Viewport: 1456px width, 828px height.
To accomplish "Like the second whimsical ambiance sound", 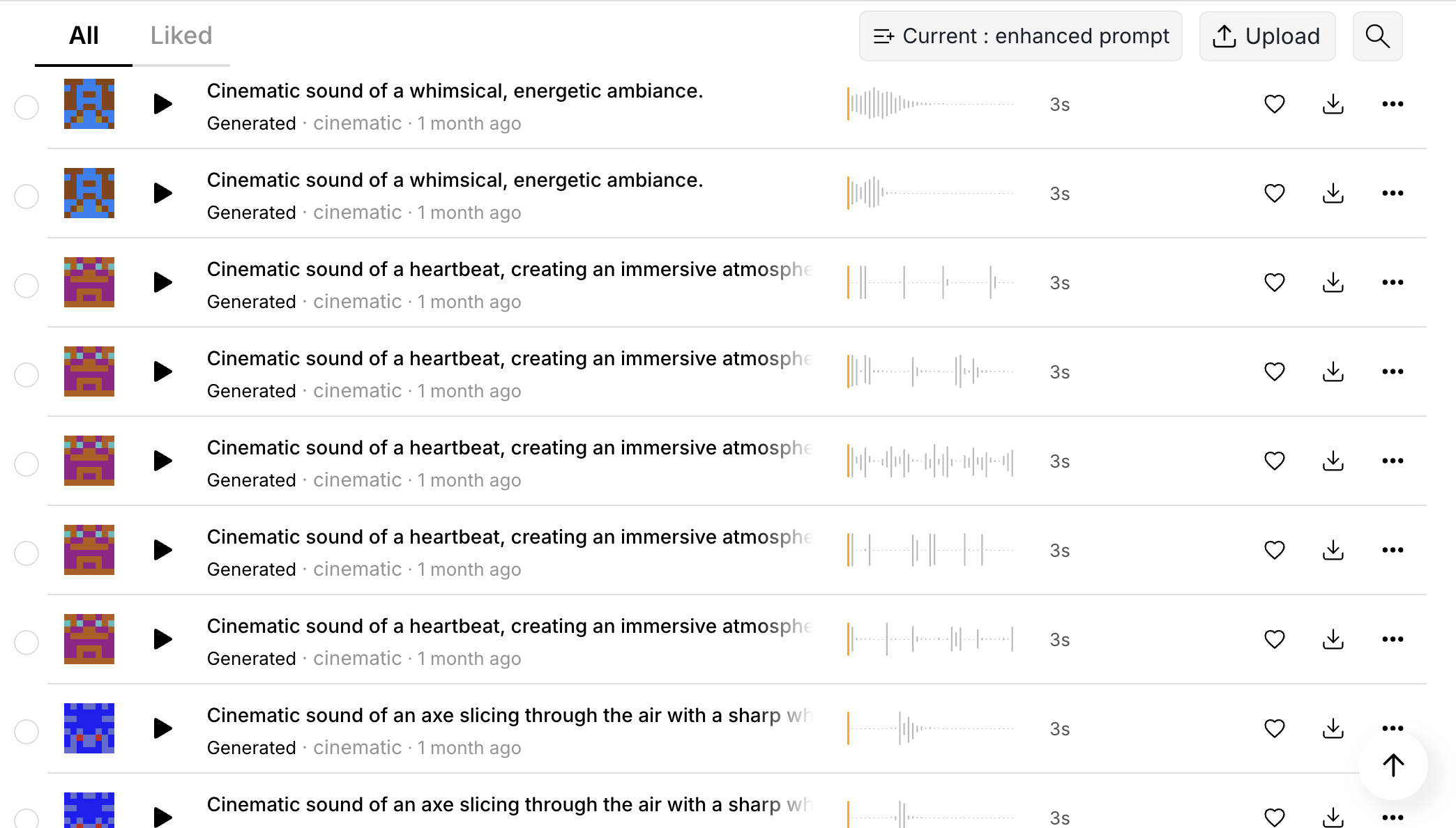I will coord(1274,193).
